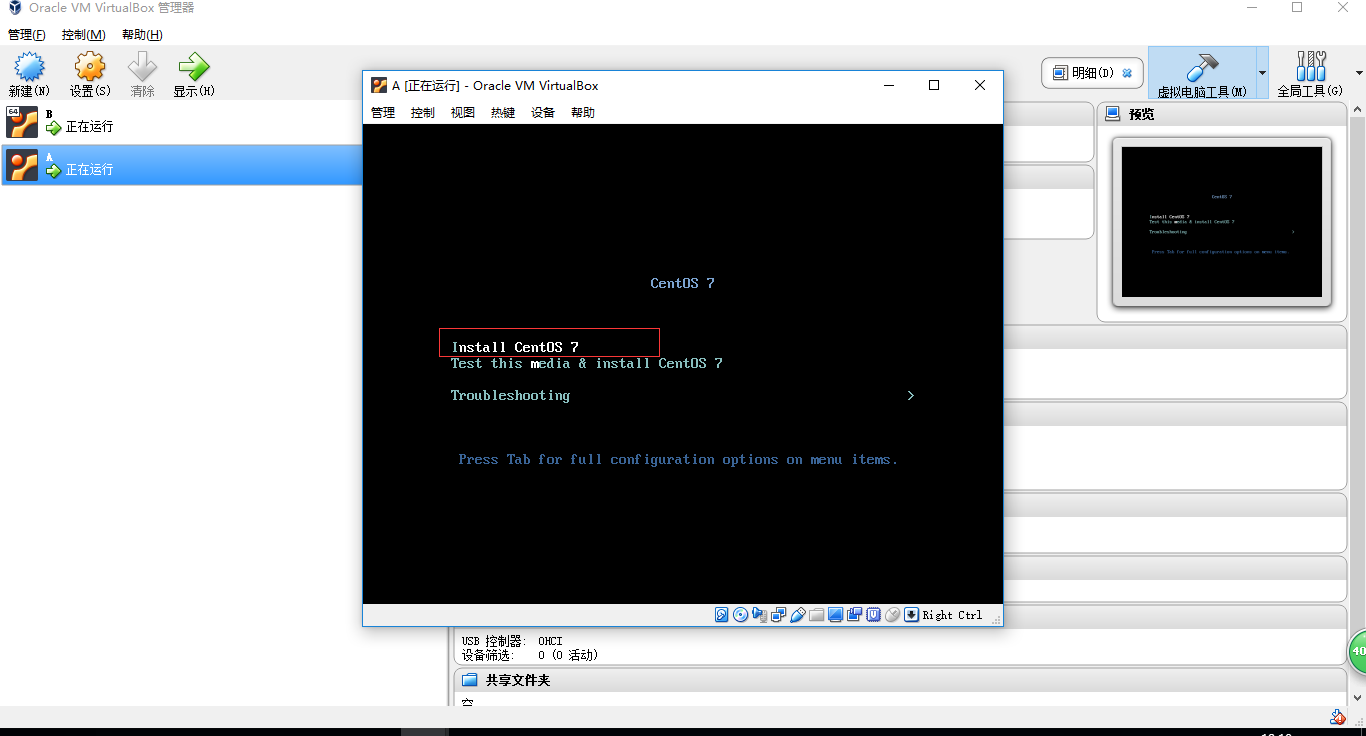Click the VM A window title bar icon
Image resolution: width=1366 pixels, height=736 pixels.
(x=379, y=86)
